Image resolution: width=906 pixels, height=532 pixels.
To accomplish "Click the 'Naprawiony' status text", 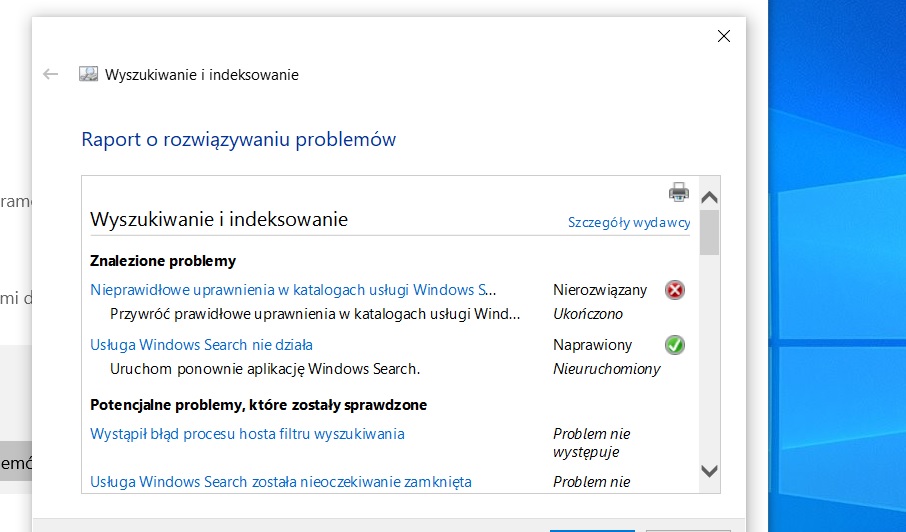I will pos(592,345).
